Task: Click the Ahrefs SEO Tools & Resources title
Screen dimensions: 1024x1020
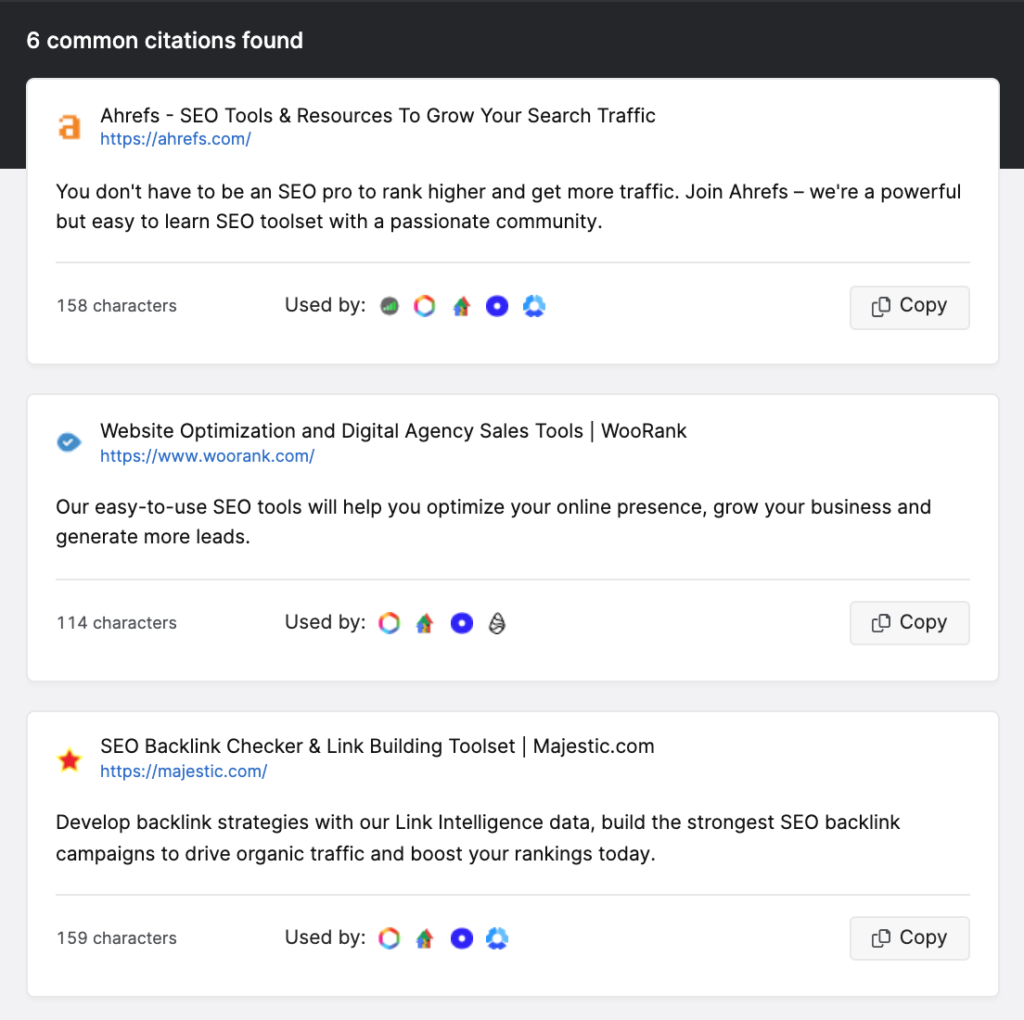Action: [x=377, y=116]
